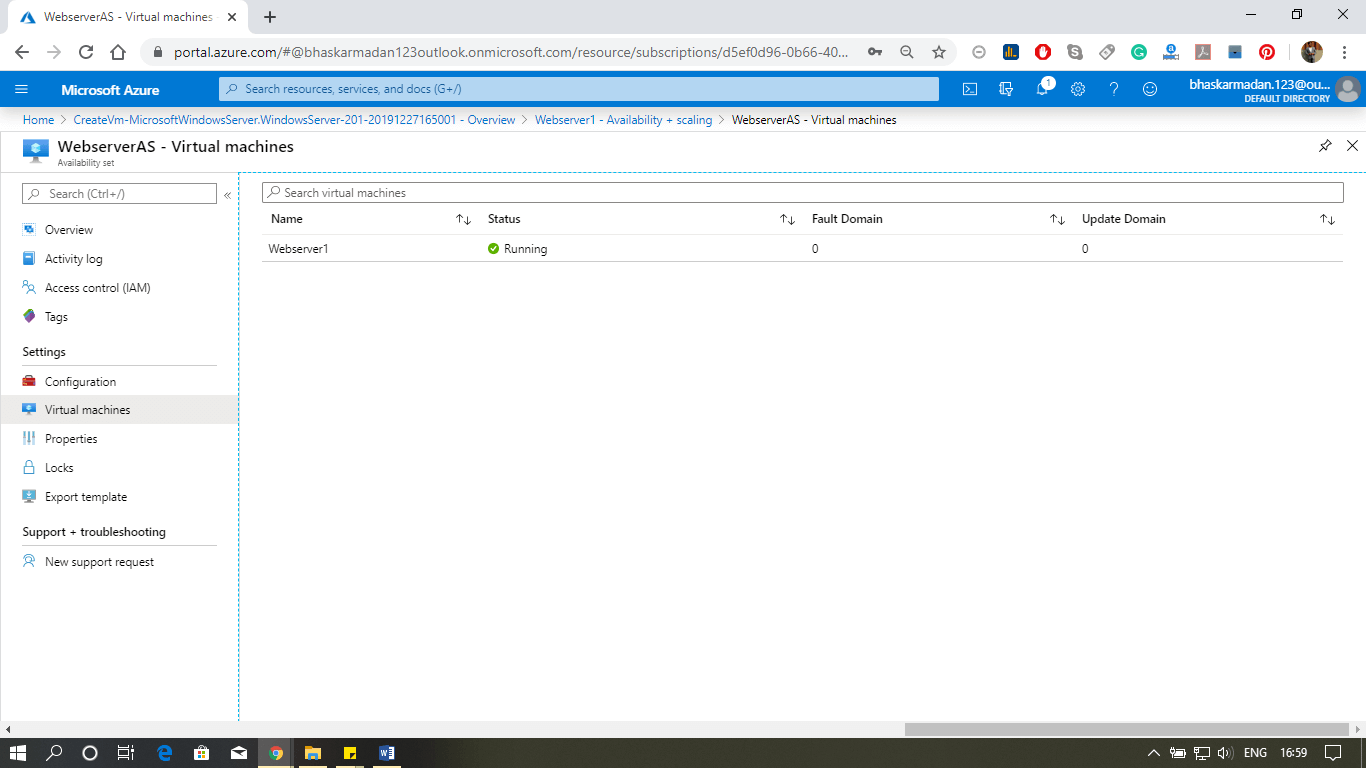Screen dimensions: 1366x768
Task: Go to Home breadcrumb
Action: (38, 120)
